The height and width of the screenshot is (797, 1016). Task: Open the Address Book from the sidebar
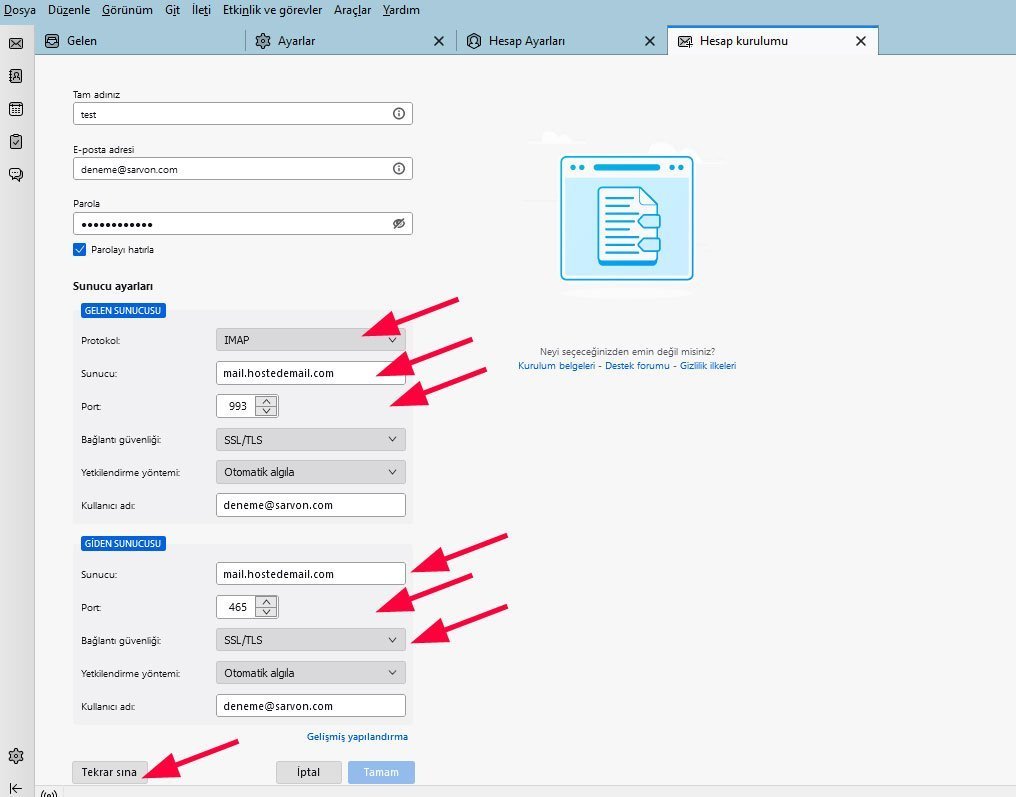15,76
